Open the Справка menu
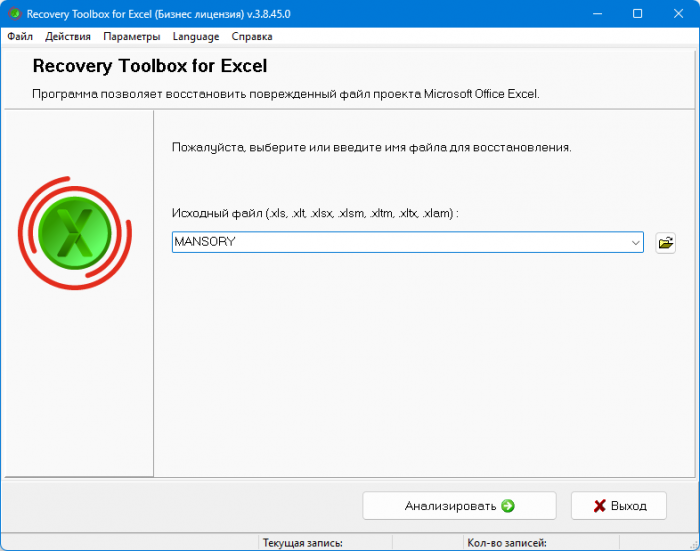This screenshot has height=551, width=700. click(x=252, y=36)
